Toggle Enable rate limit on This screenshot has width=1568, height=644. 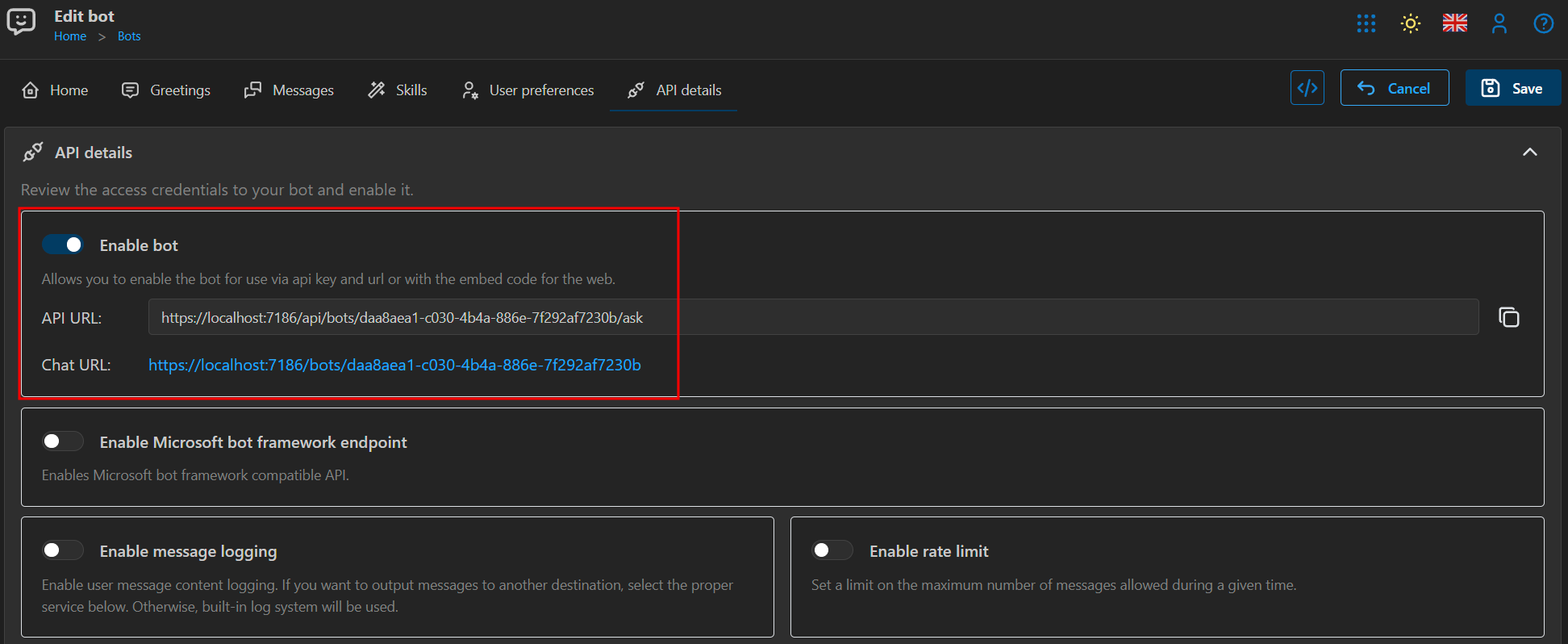[x=832, y=550]
